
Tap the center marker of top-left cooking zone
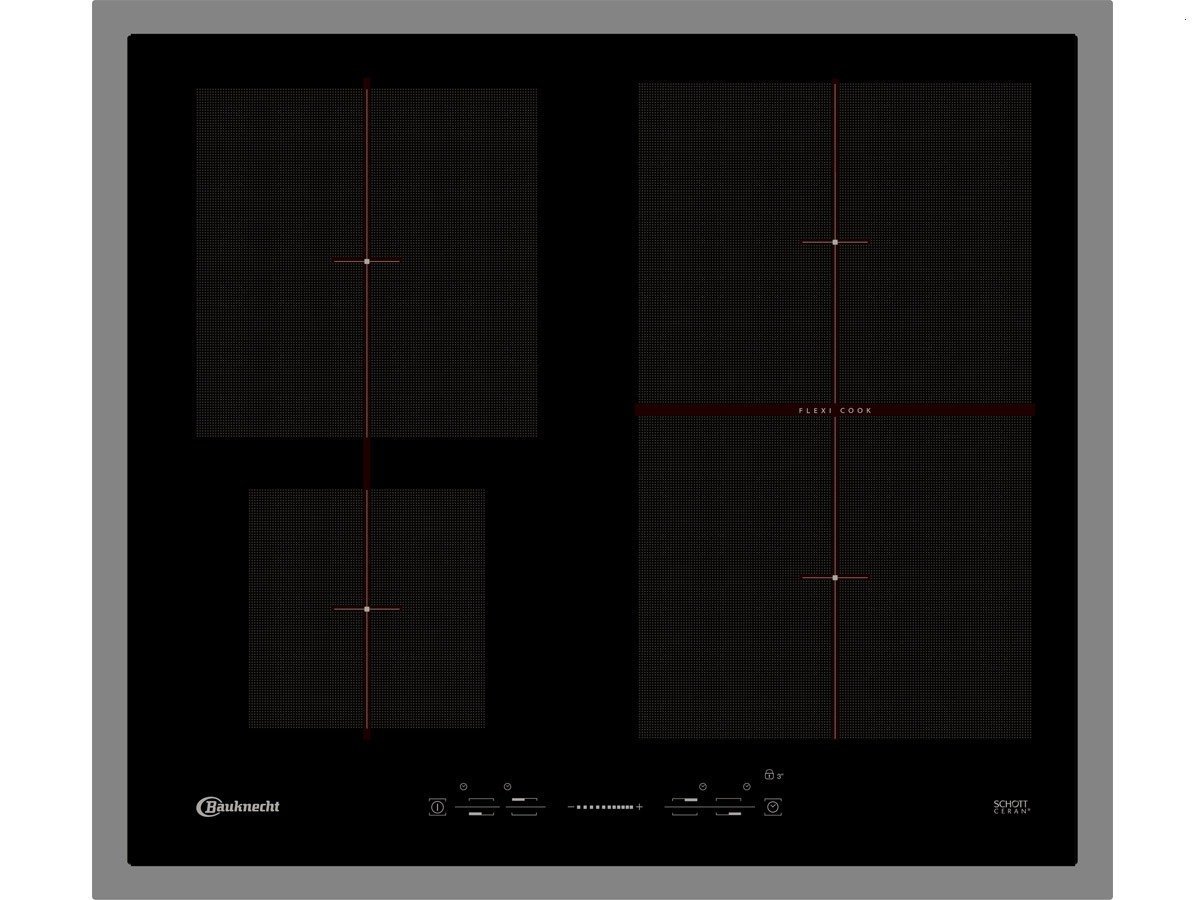[367, 261]
